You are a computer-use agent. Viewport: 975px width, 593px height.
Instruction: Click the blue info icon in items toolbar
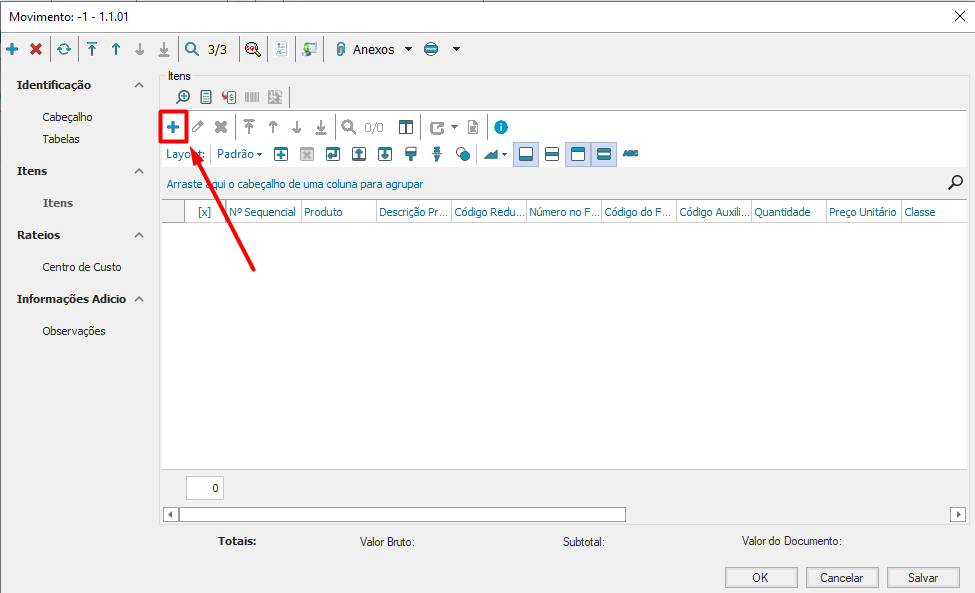[501, 127]
